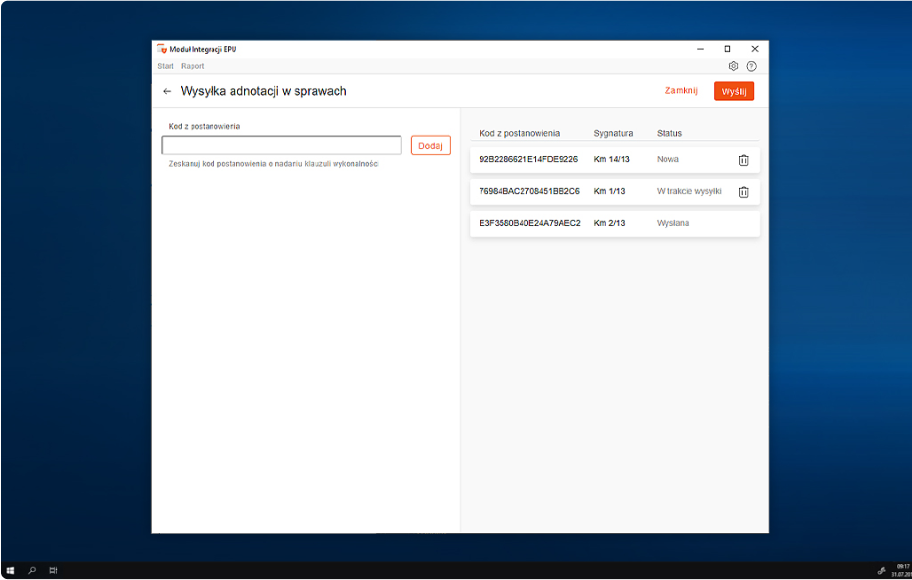Open the Start menu item

point(165,66)
